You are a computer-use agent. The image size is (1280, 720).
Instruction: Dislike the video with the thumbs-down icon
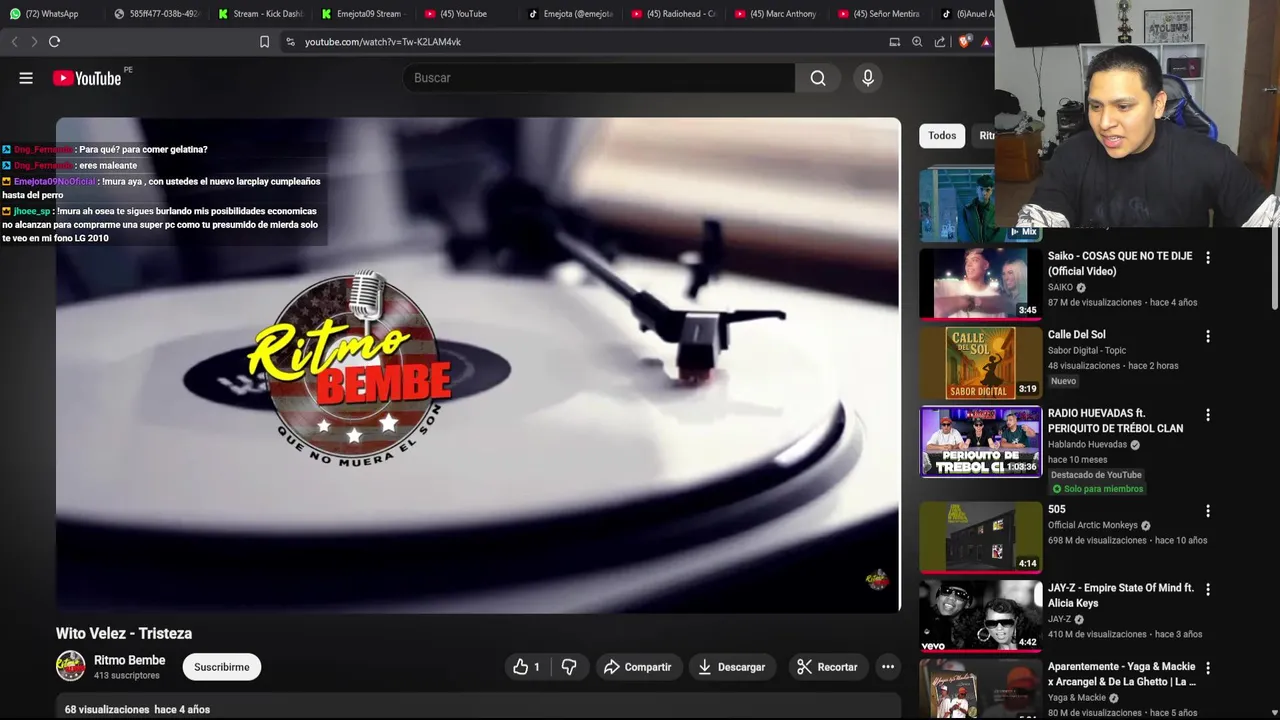point(569,667)
